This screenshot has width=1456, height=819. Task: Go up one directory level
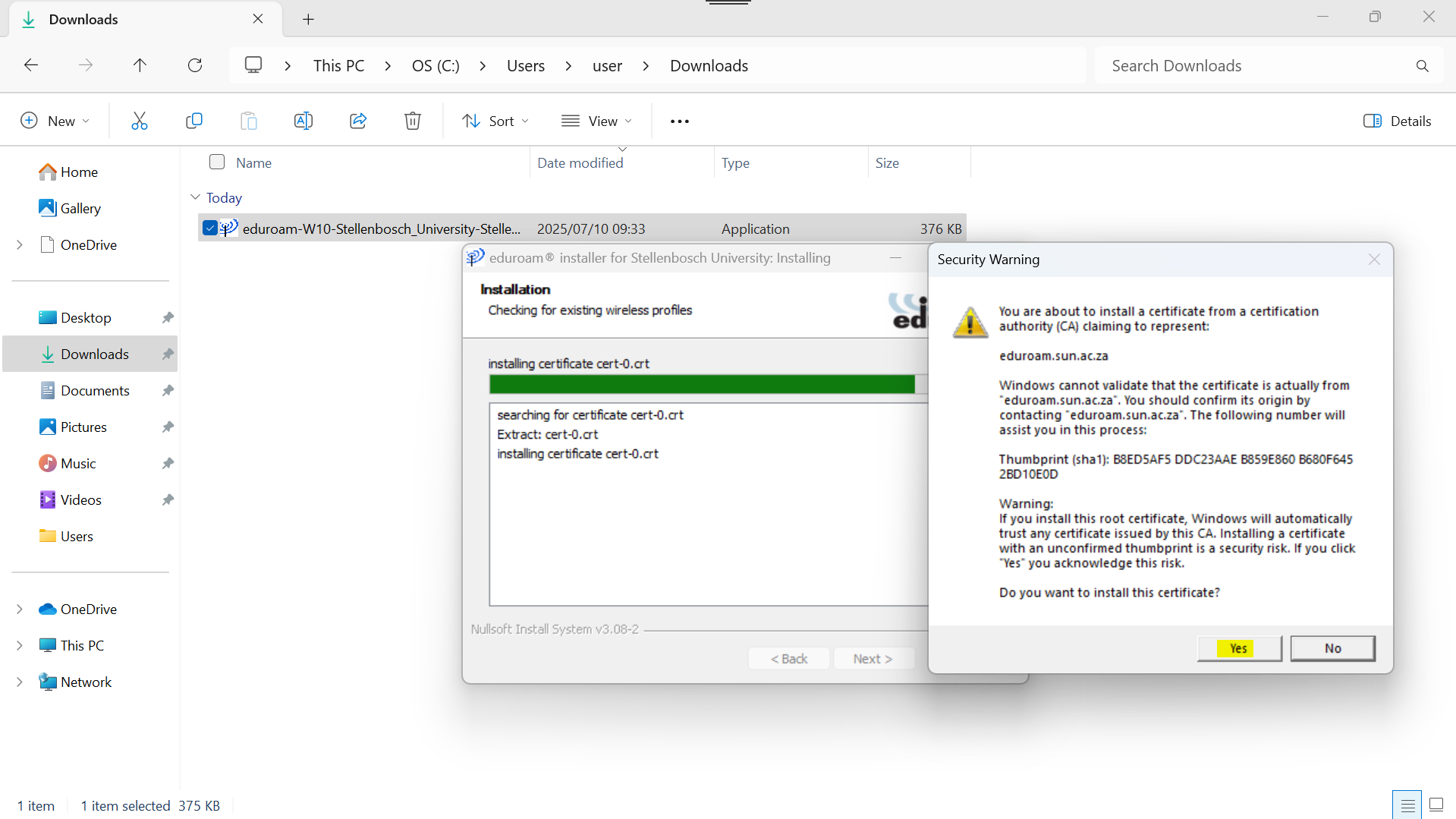140,65
